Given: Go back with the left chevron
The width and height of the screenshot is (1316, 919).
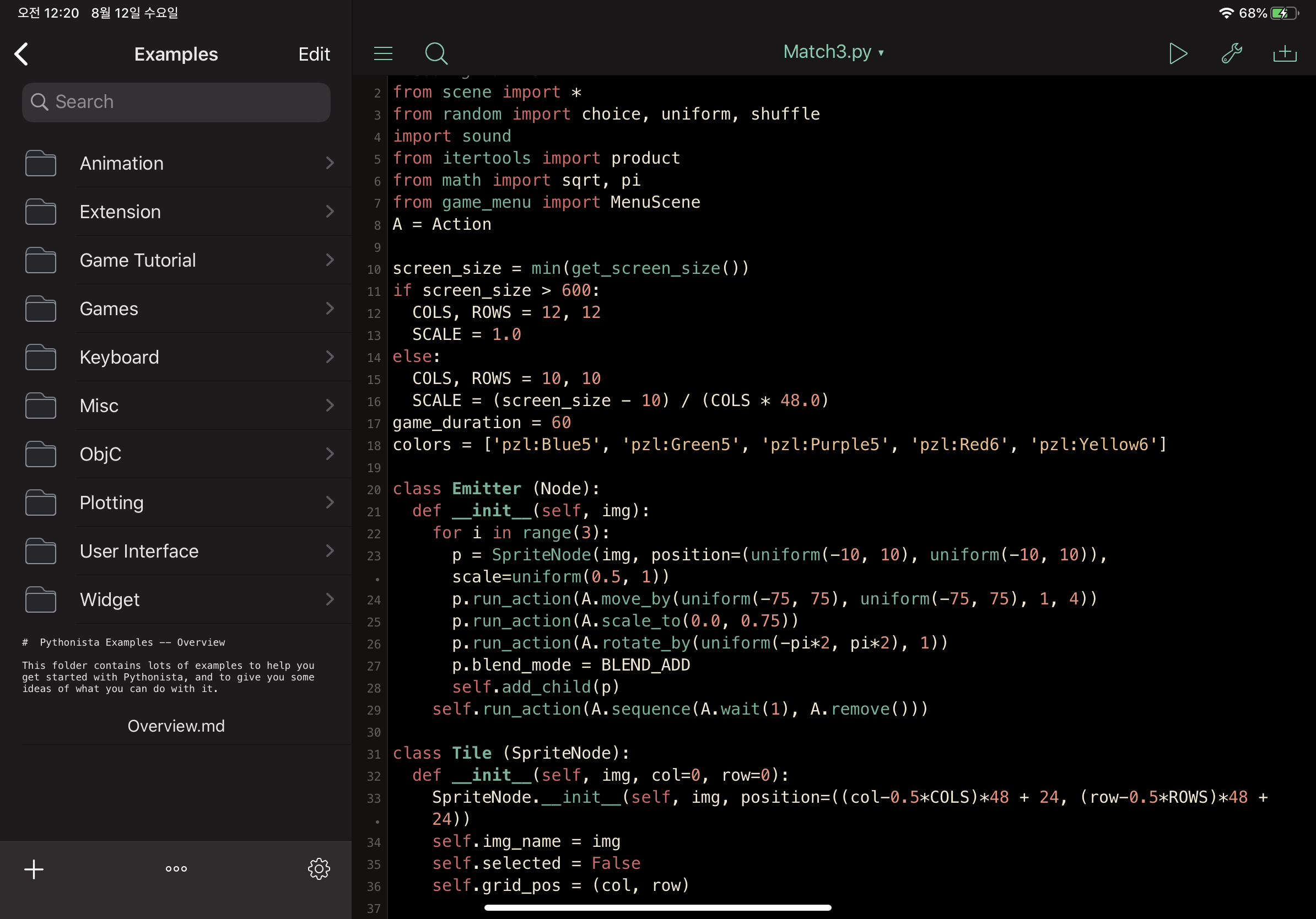Looking at the screenshot, I should point(22,55).
